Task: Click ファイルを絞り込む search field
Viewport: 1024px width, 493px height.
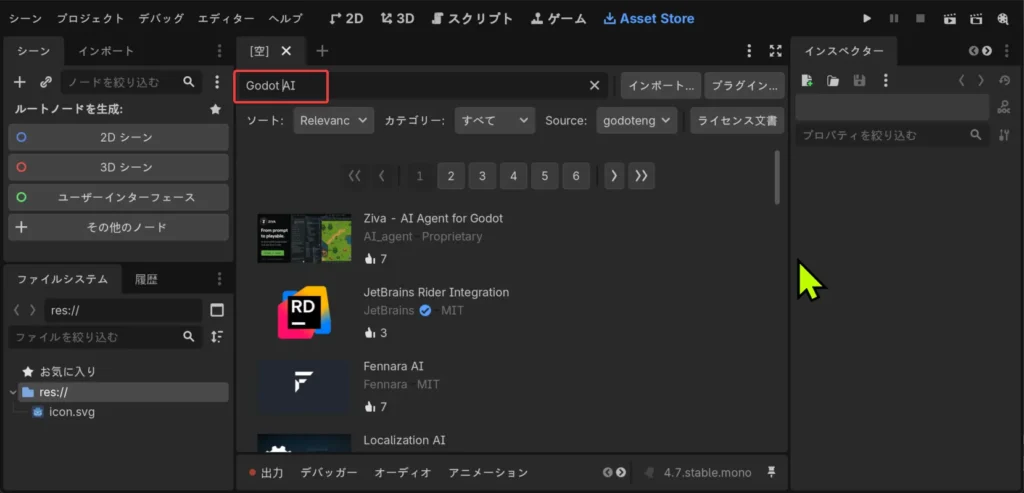Action: 104,337
